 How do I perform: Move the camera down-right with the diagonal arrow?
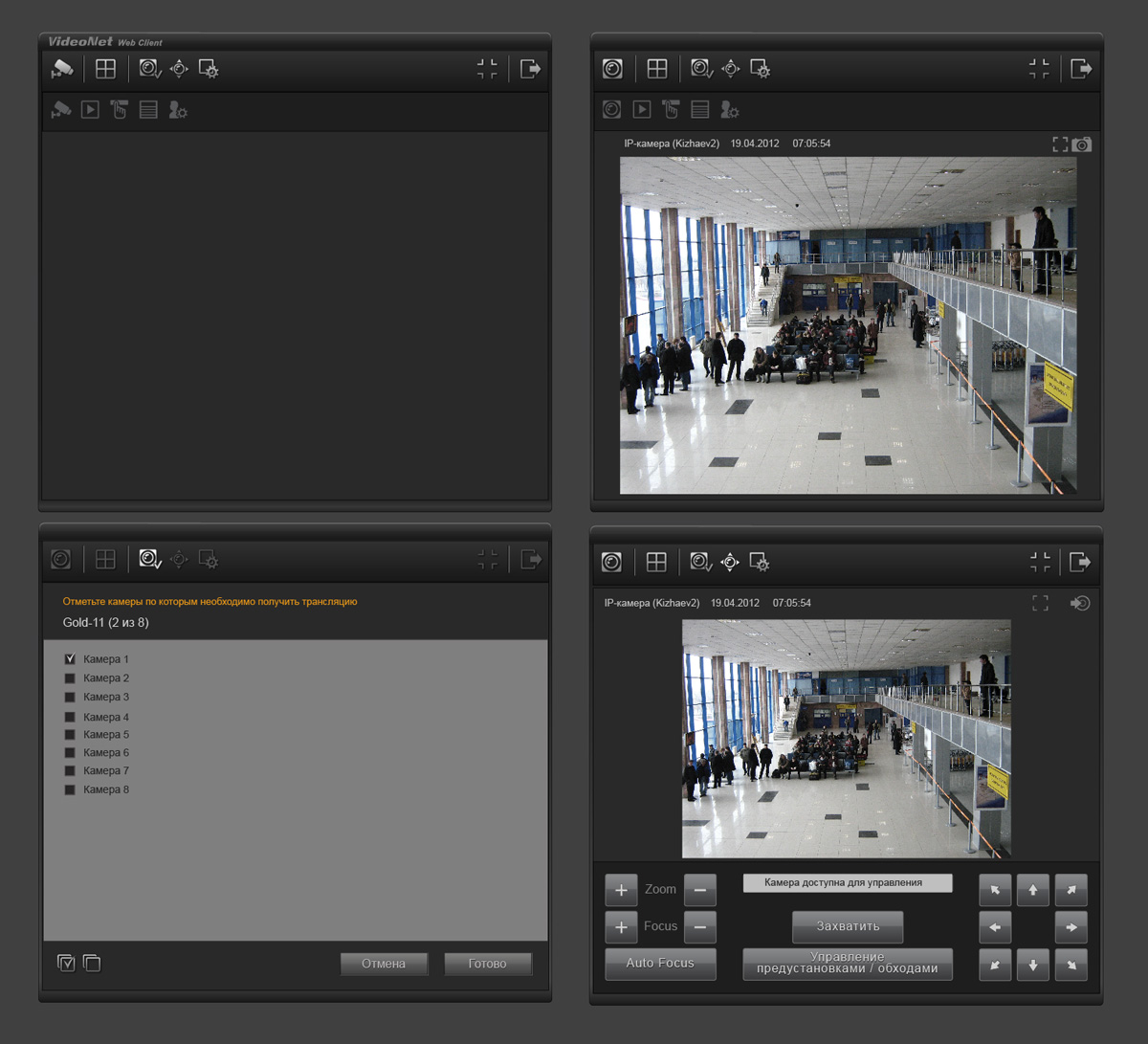(1071, 965)
